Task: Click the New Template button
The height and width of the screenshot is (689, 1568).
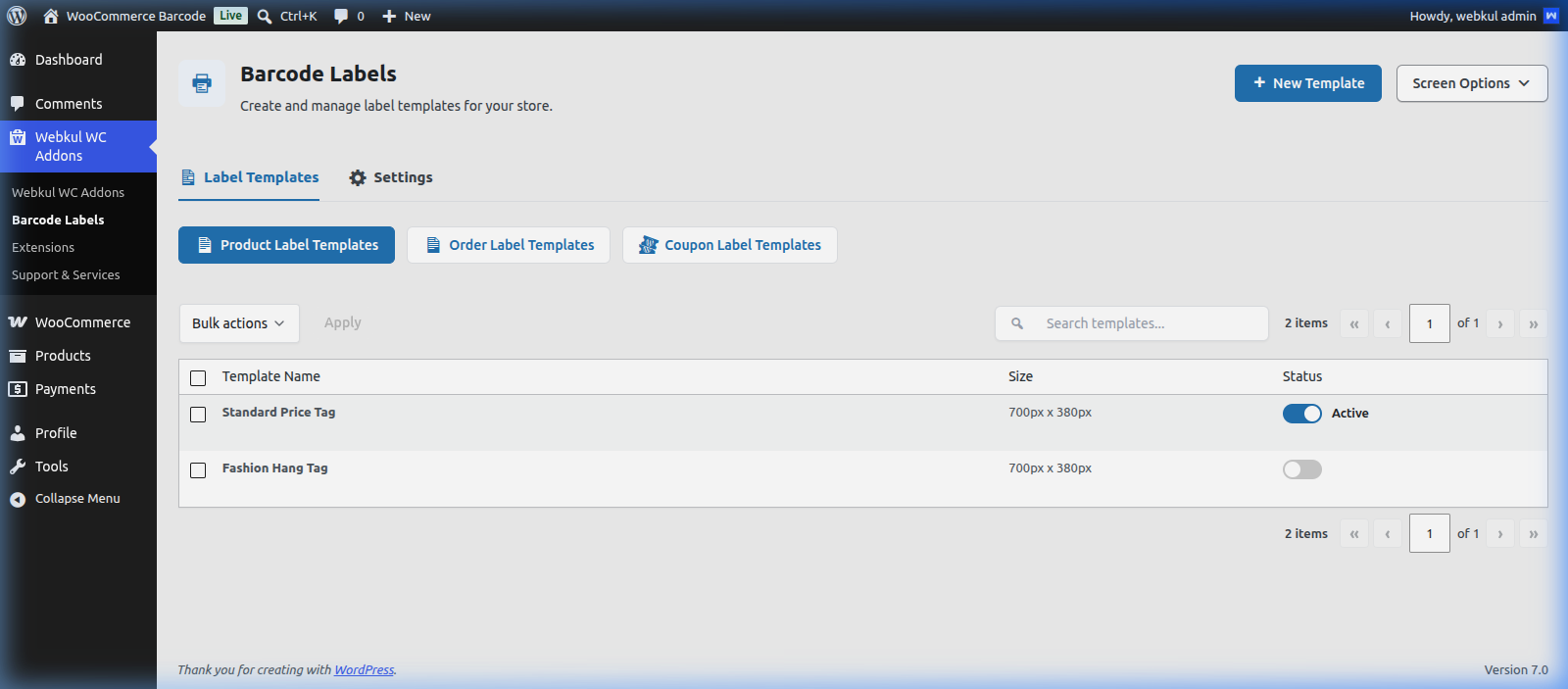Action: click(1308, 83)
